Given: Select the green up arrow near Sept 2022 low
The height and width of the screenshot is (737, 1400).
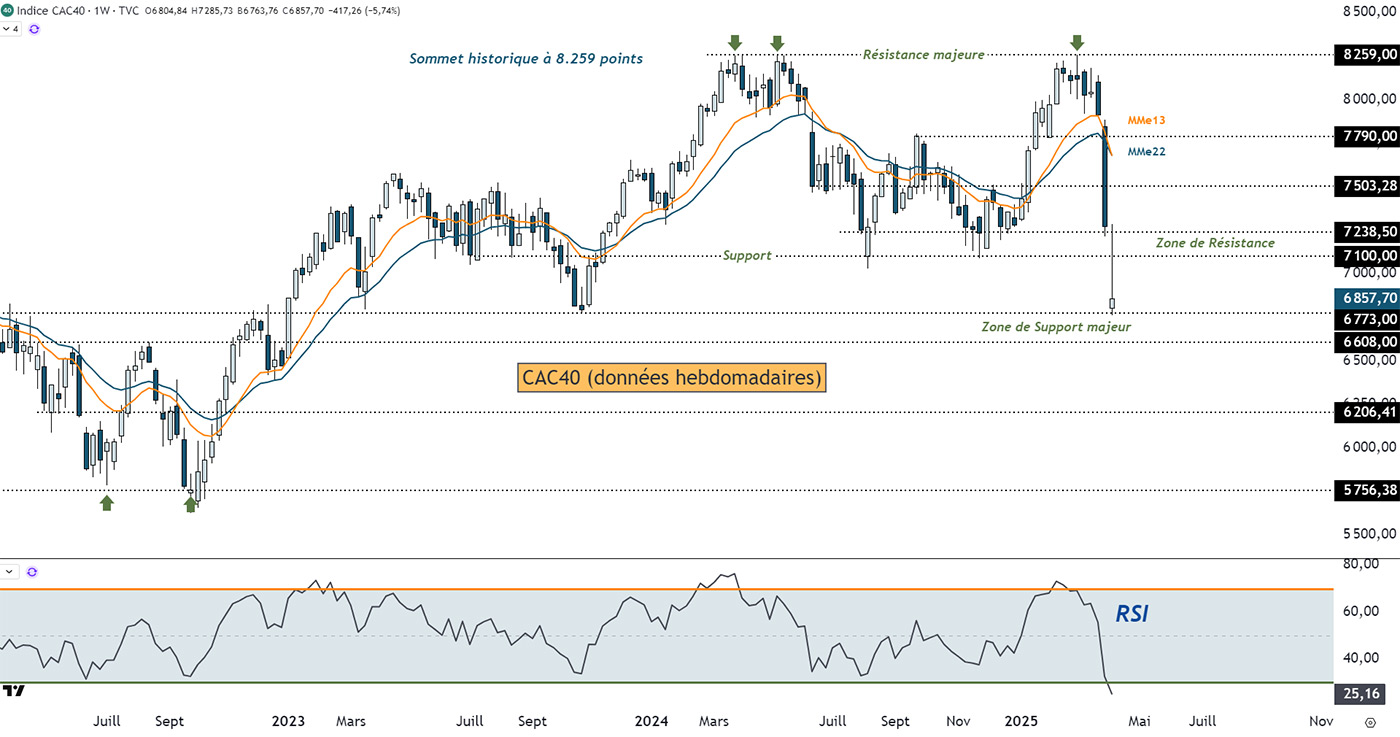Looking at the screenshot, I should coord(190,505).
